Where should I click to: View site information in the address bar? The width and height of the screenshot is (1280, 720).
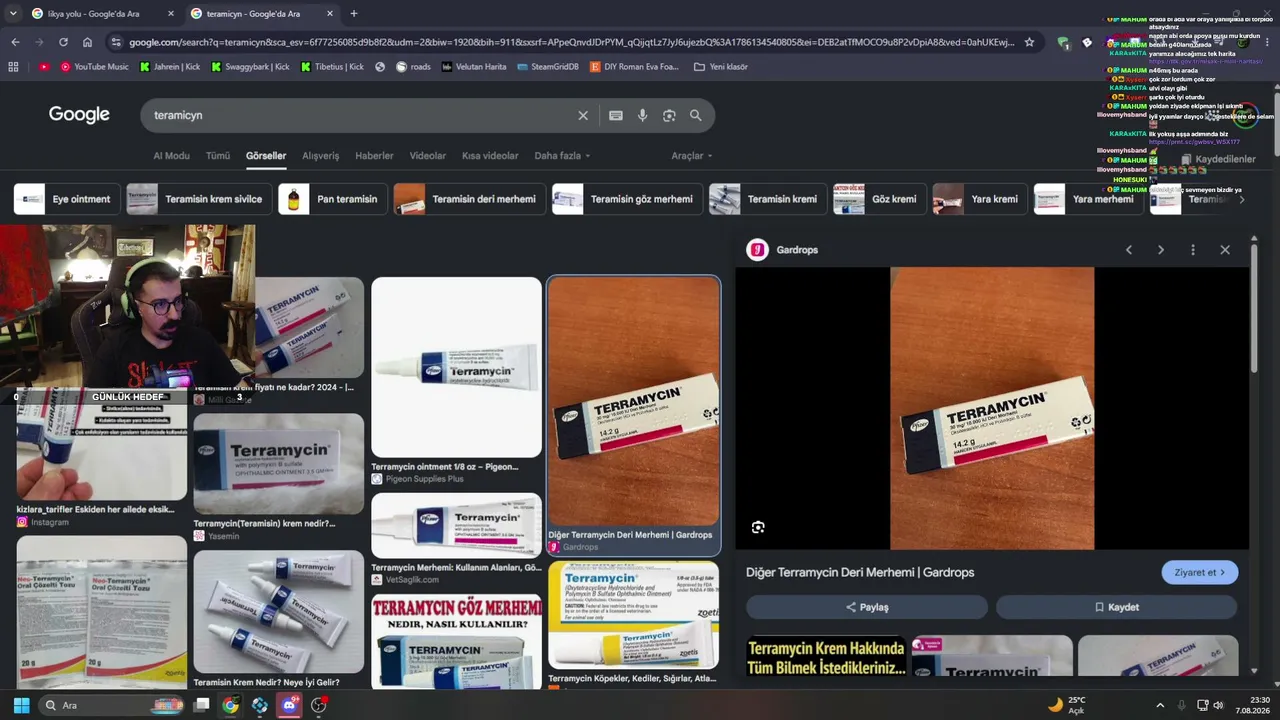(x=117, y=42)
